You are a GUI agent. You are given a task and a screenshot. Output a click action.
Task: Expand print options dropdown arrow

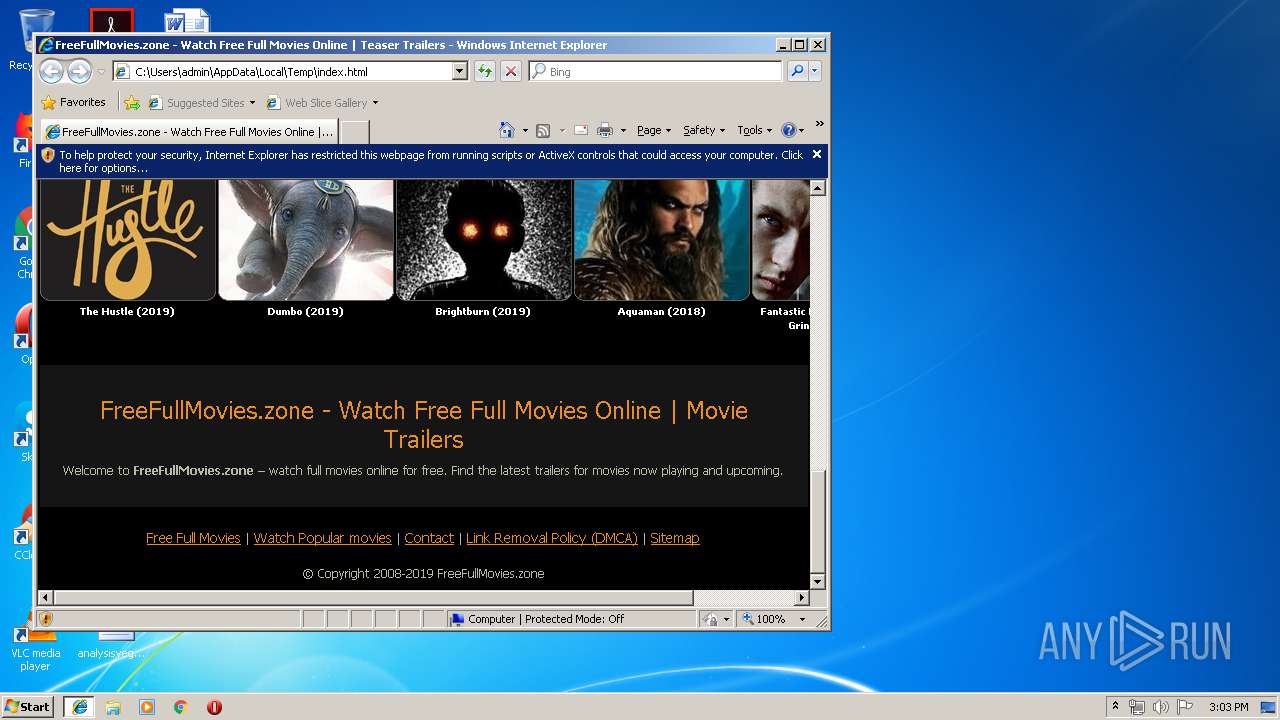623,131
